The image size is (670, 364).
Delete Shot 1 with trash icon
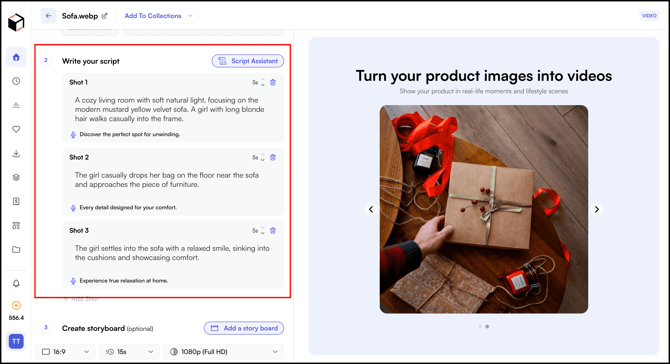click(x=273, y=82)
